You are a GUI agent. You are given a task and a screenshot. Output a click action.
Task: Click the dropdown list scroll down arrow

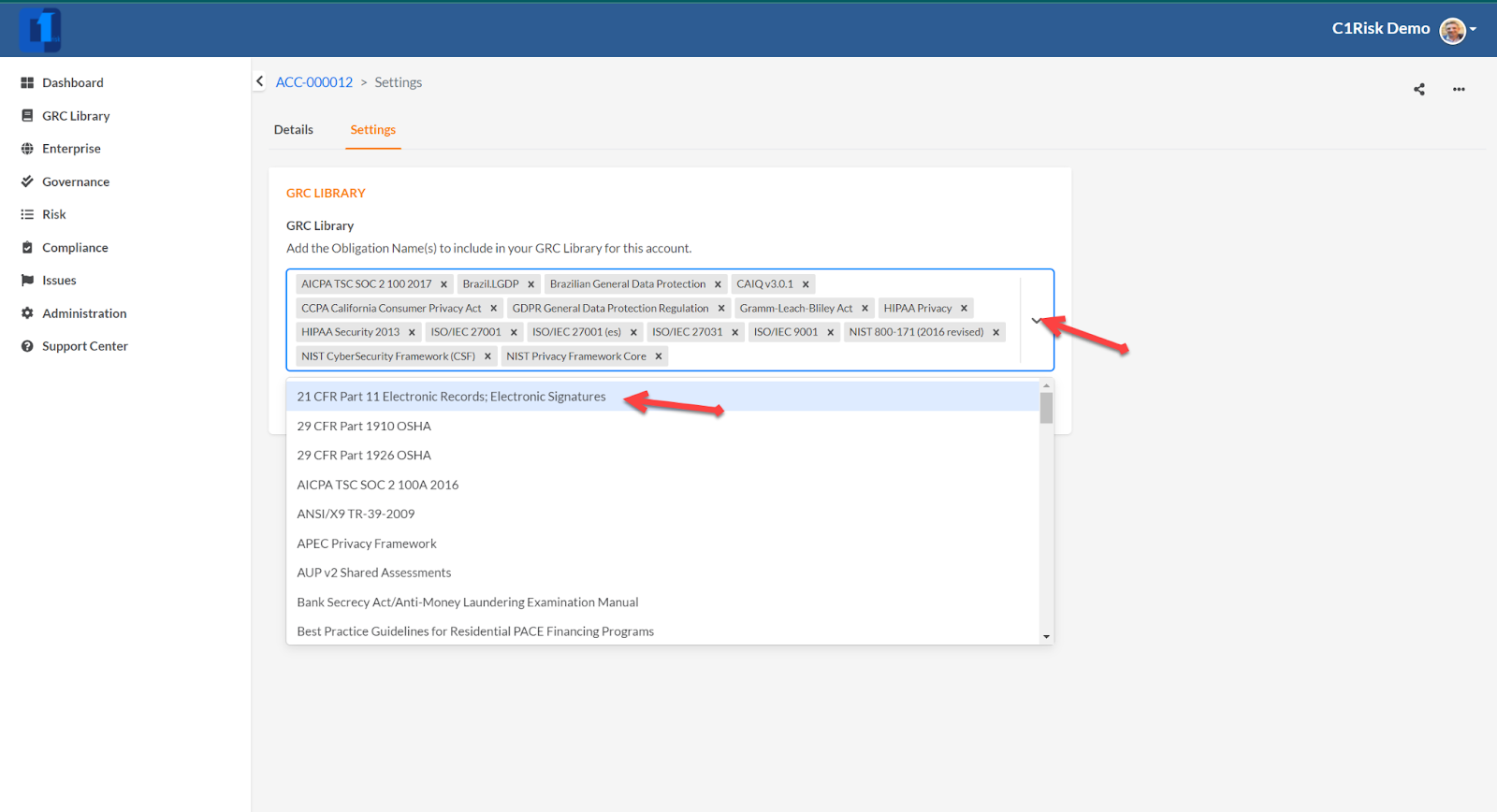pos(1046,637)
